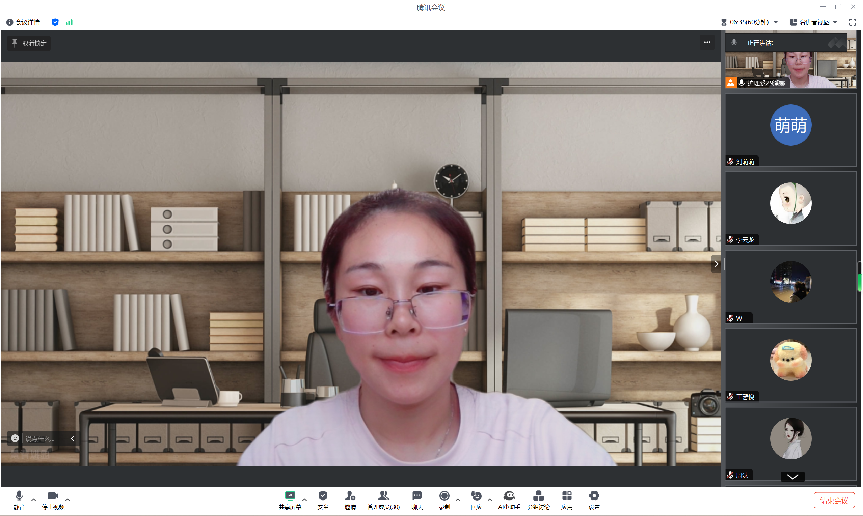Image resolution: width=863 pixels, height=516 pixels.
Task: Open the camera options arrow
Action: click(68, 498)
